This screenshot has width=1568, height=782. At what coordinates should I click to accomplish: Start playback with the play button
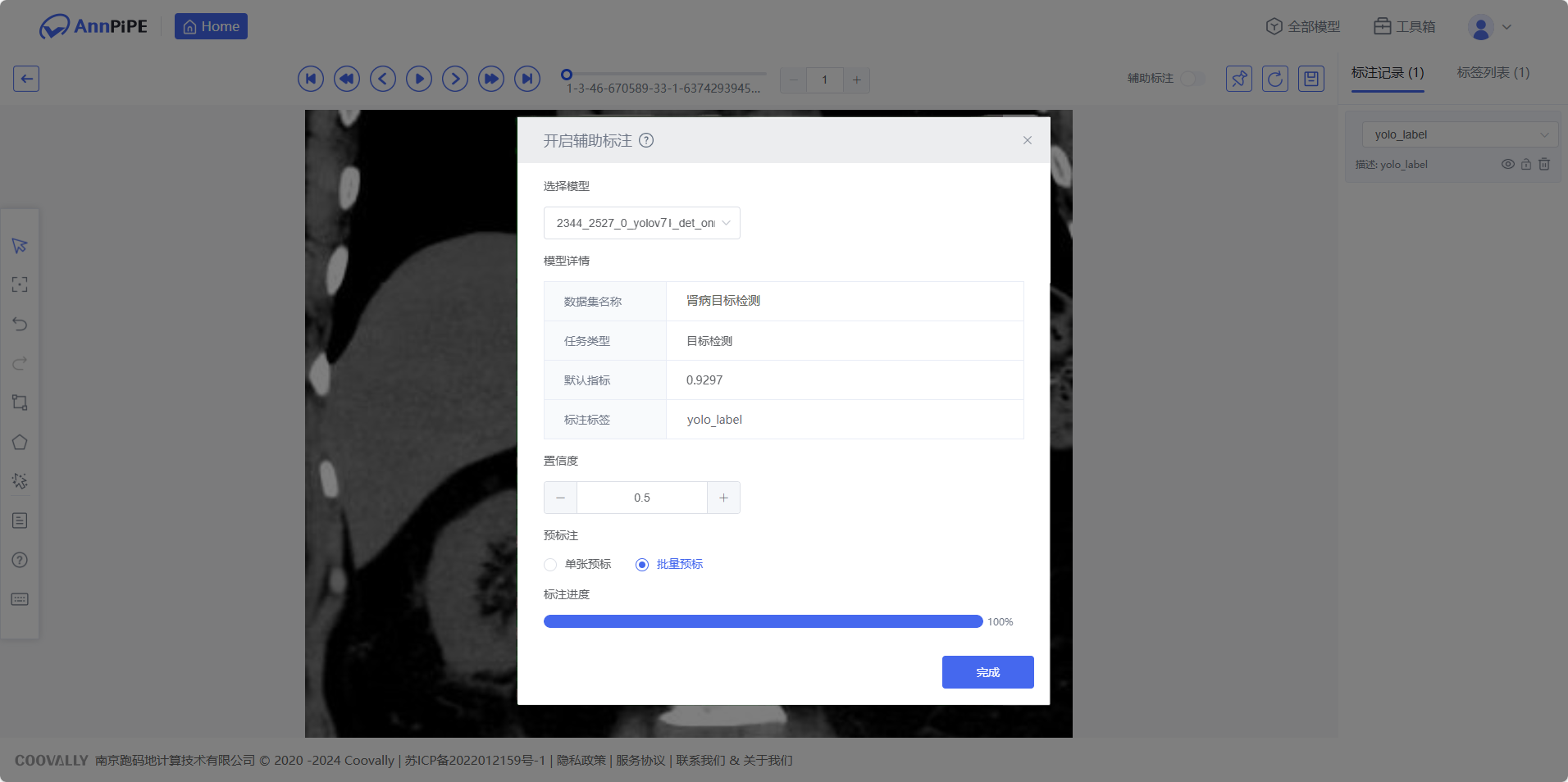[419, 79]
